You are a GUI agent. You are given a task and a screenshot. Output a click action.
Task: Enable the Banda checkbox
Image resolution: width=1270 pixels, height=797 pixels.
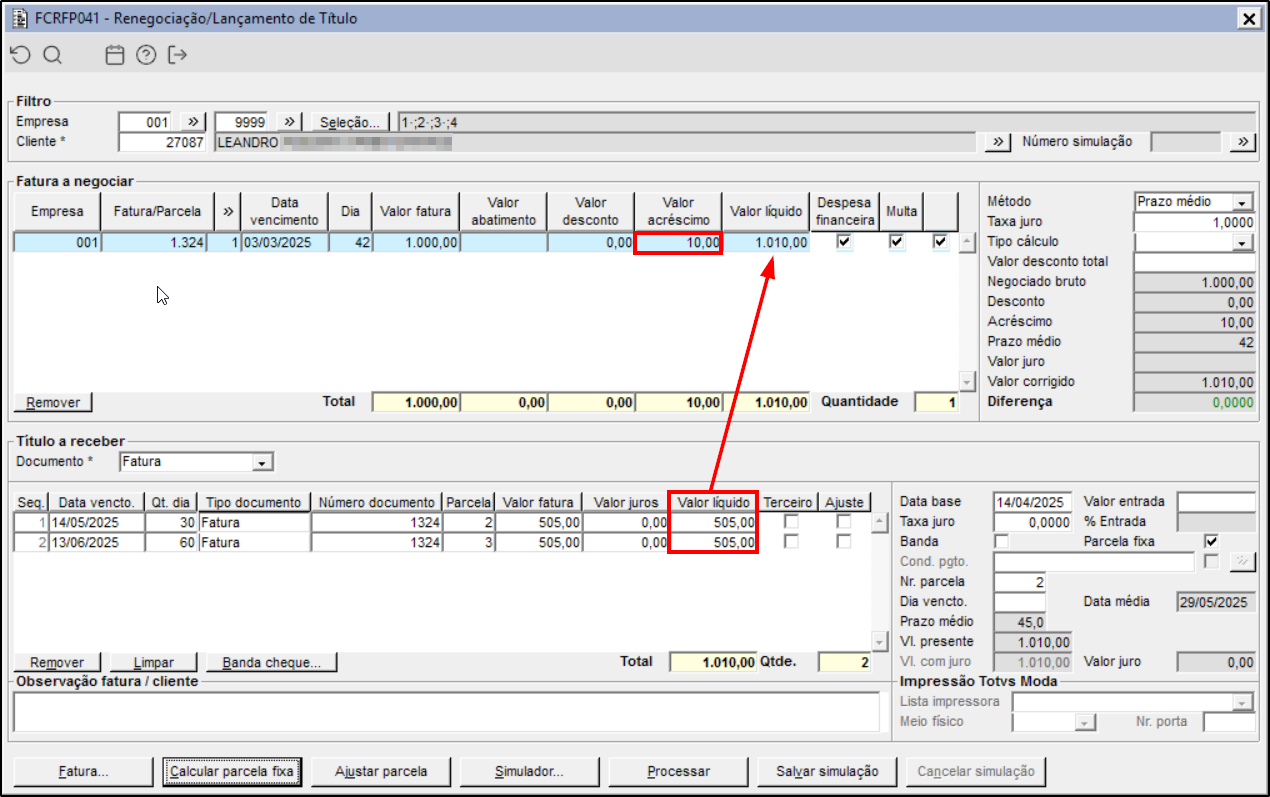pos(1001,542)
